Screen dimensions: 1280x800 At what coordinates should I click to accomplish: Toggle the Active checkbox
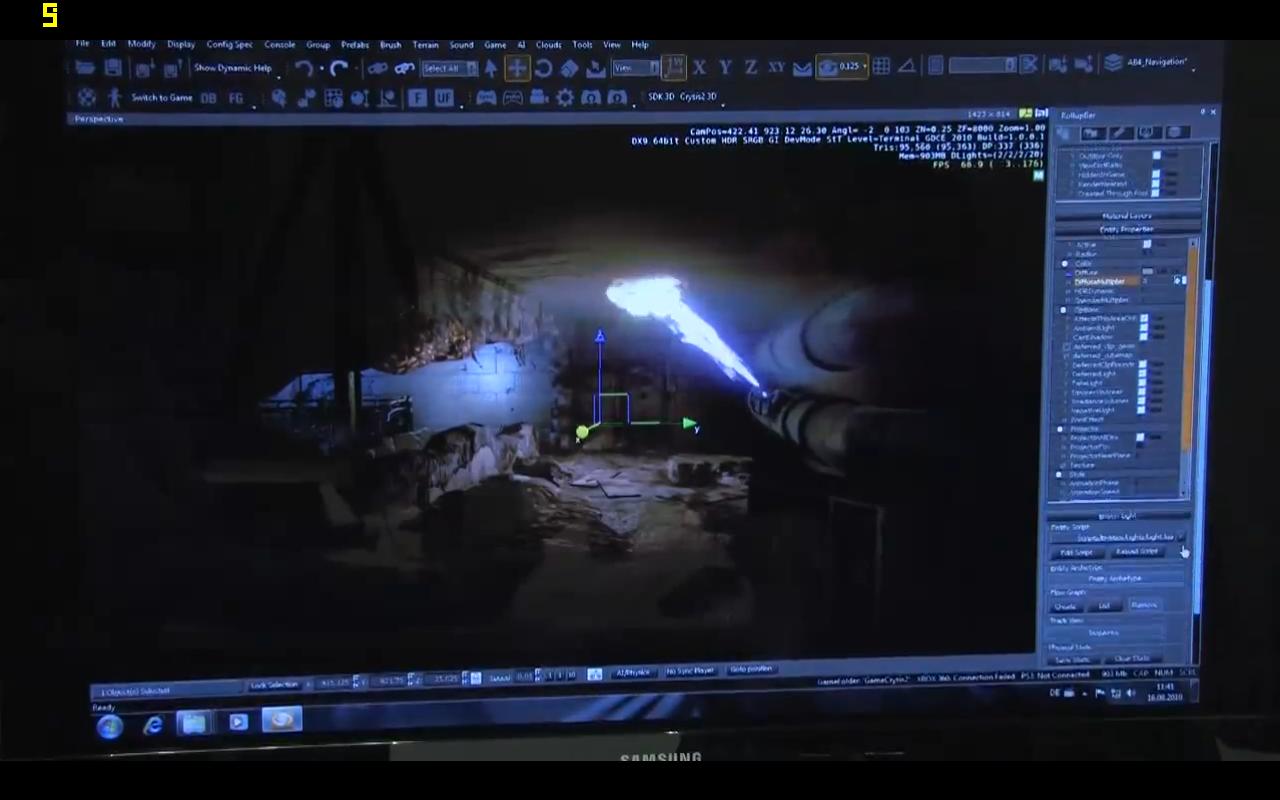[1147, 244]
